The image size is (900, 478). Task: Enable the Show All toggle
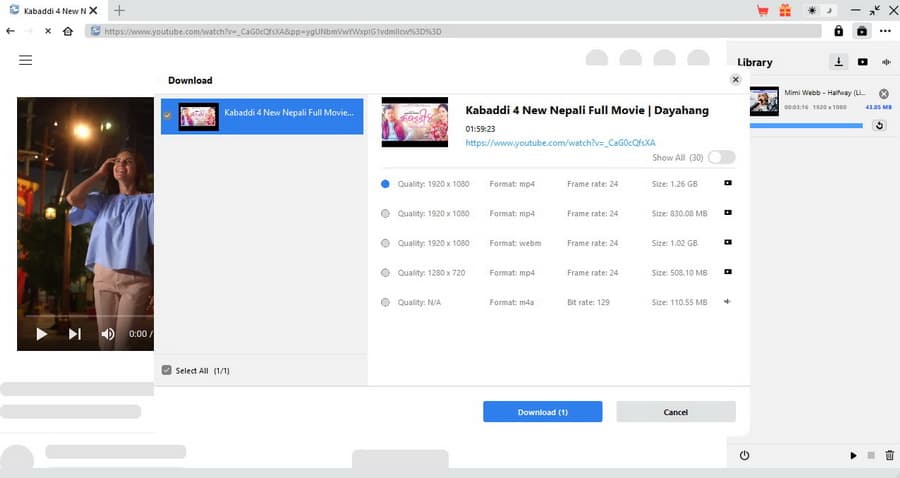(x=720, y=158)
